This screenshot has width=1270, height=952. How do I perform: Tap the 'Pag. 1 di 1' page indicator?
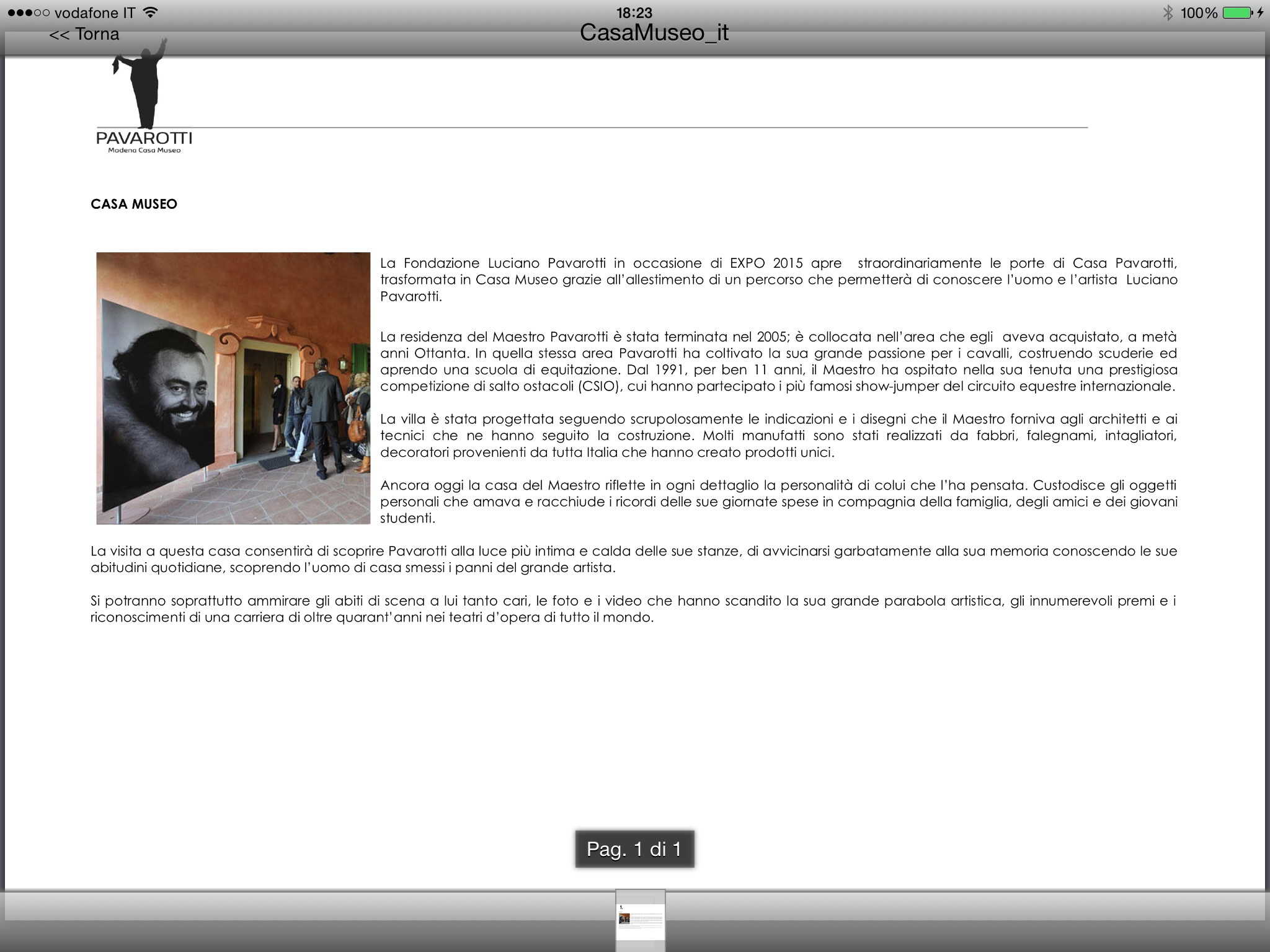pyautogui.click(x=634, y=848)
